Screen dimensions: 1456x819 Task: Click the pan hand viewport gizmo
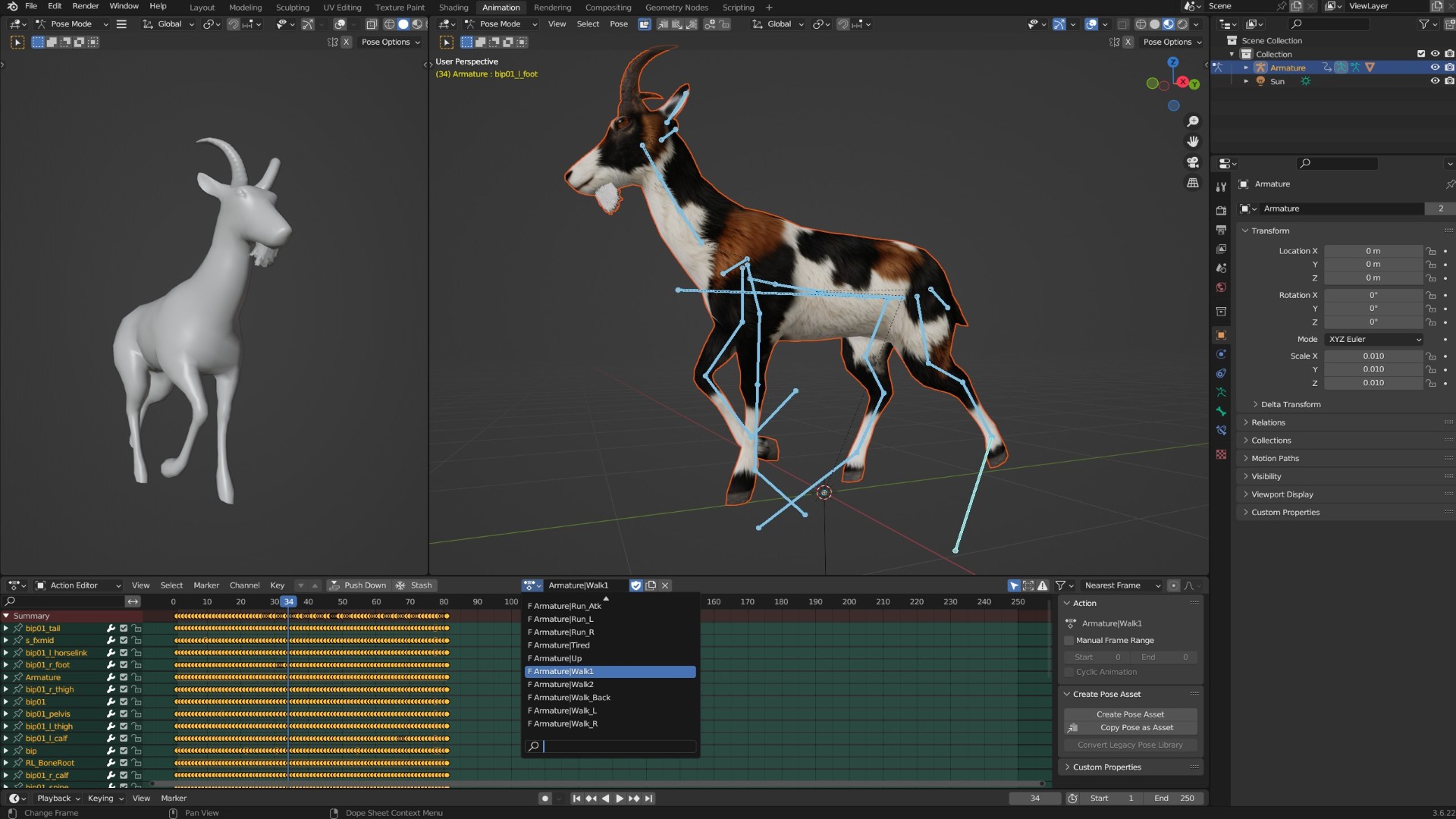[x=1193, y=142]
